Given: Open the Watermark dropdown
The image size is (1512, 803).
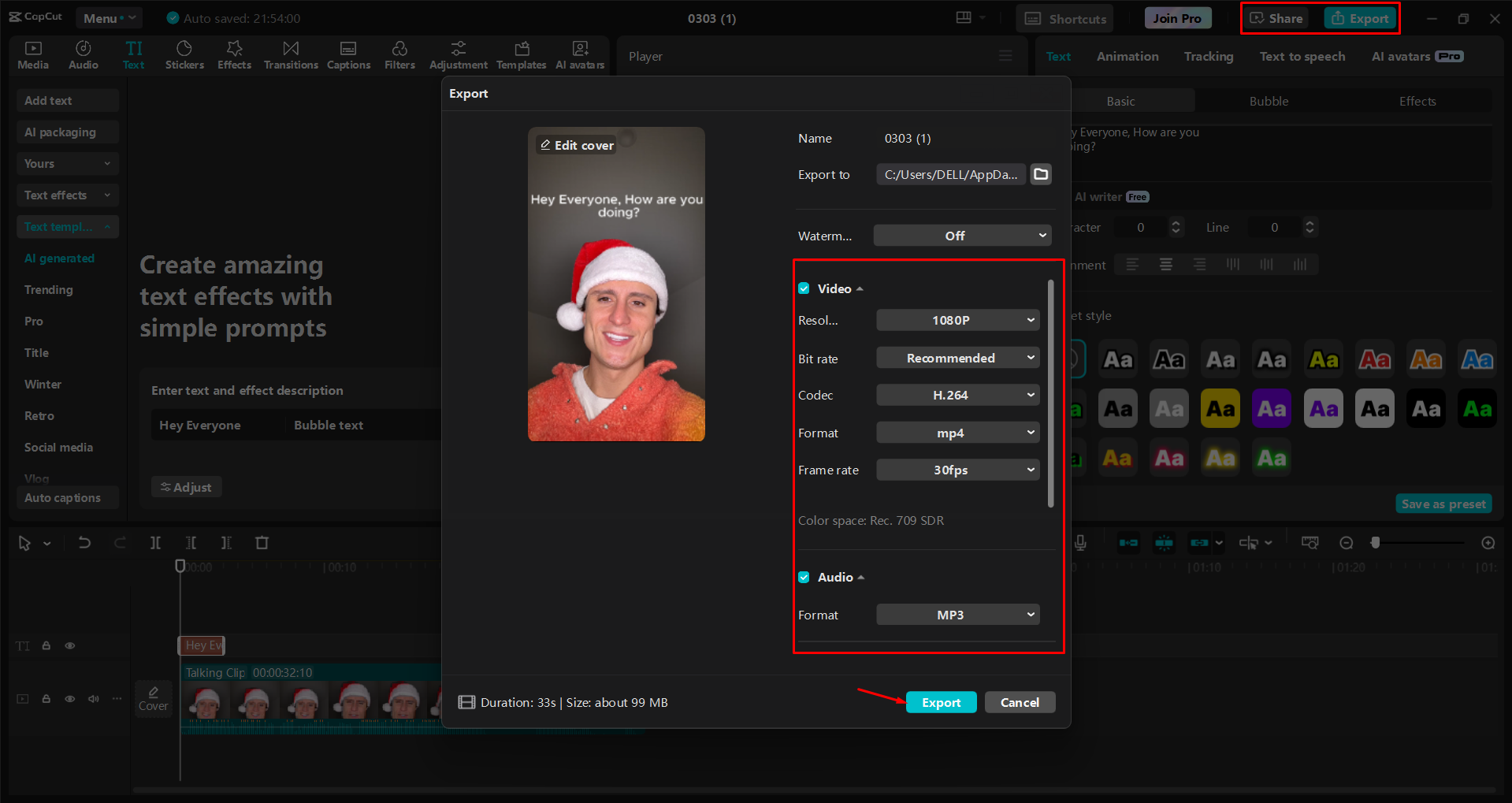Looking at the screenshot, I should pos(962,235).
